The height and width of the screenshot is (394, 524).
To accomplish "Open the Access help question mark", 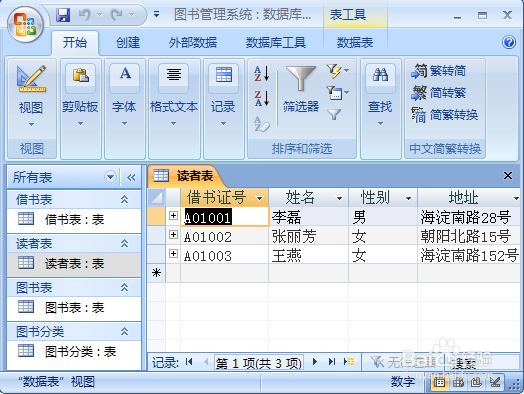I will pos(509,42).
